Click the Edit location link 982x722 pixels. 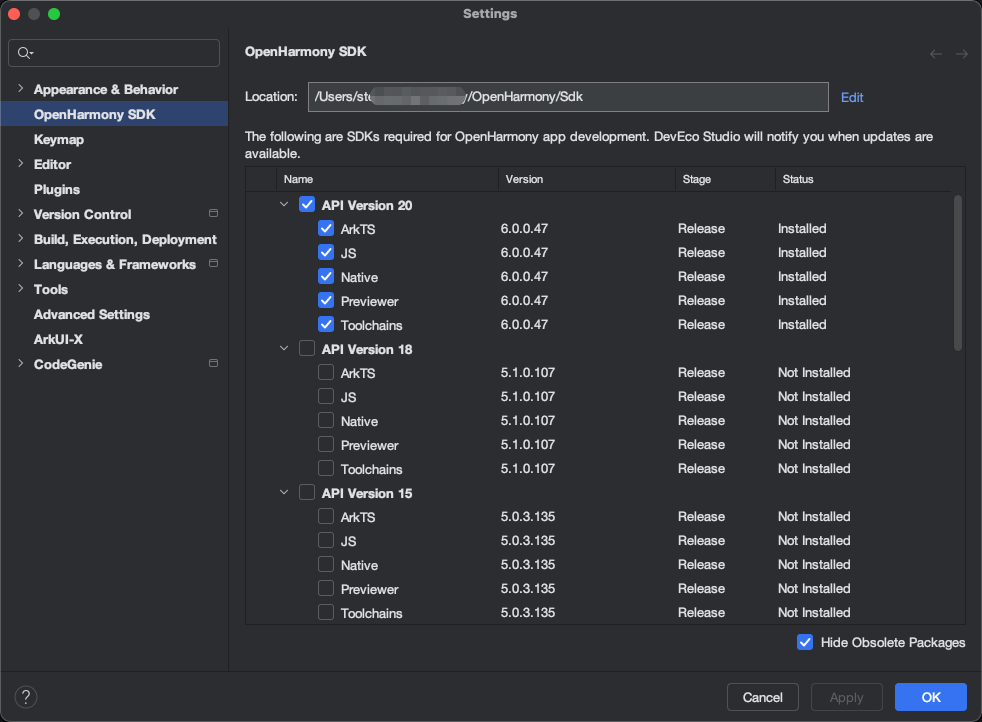[852, 98]
